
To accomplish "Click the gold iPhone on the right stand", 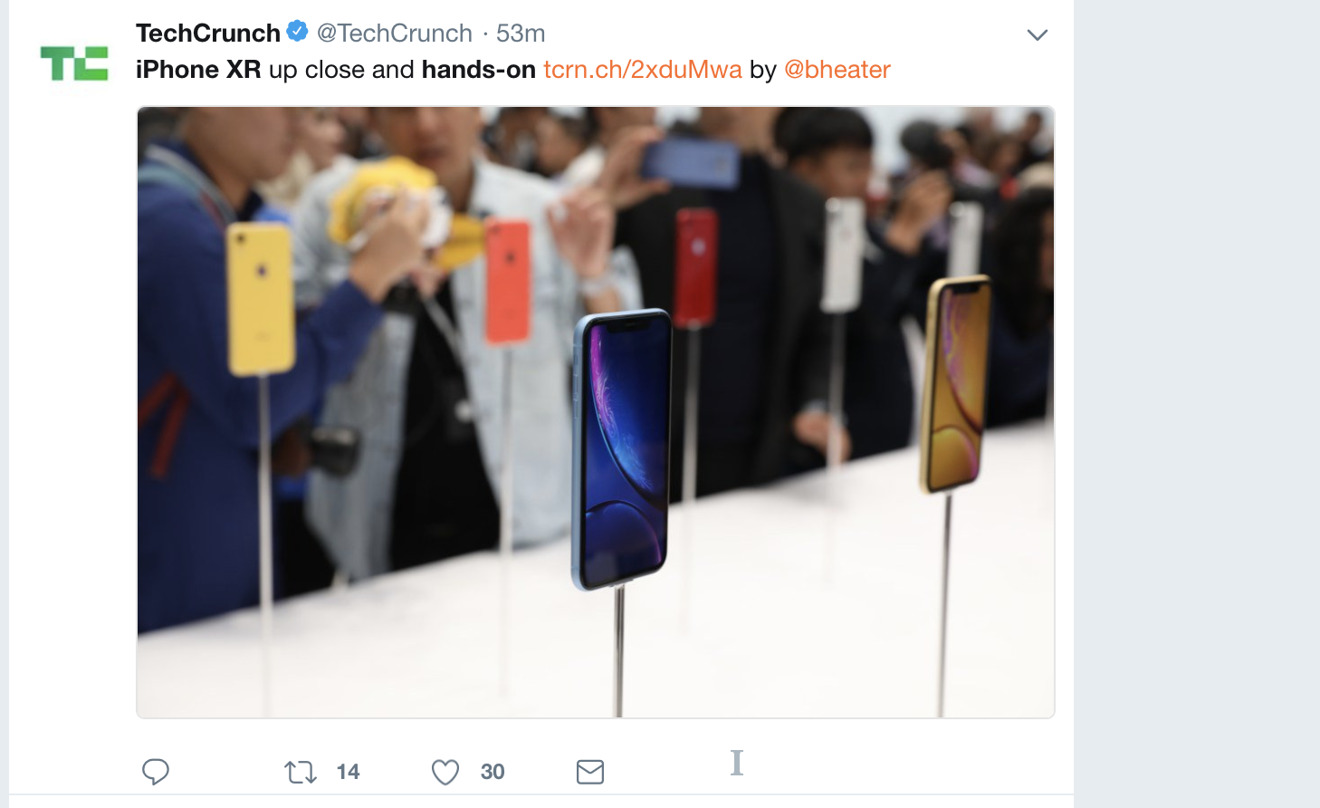I will [x=955, y=385].
